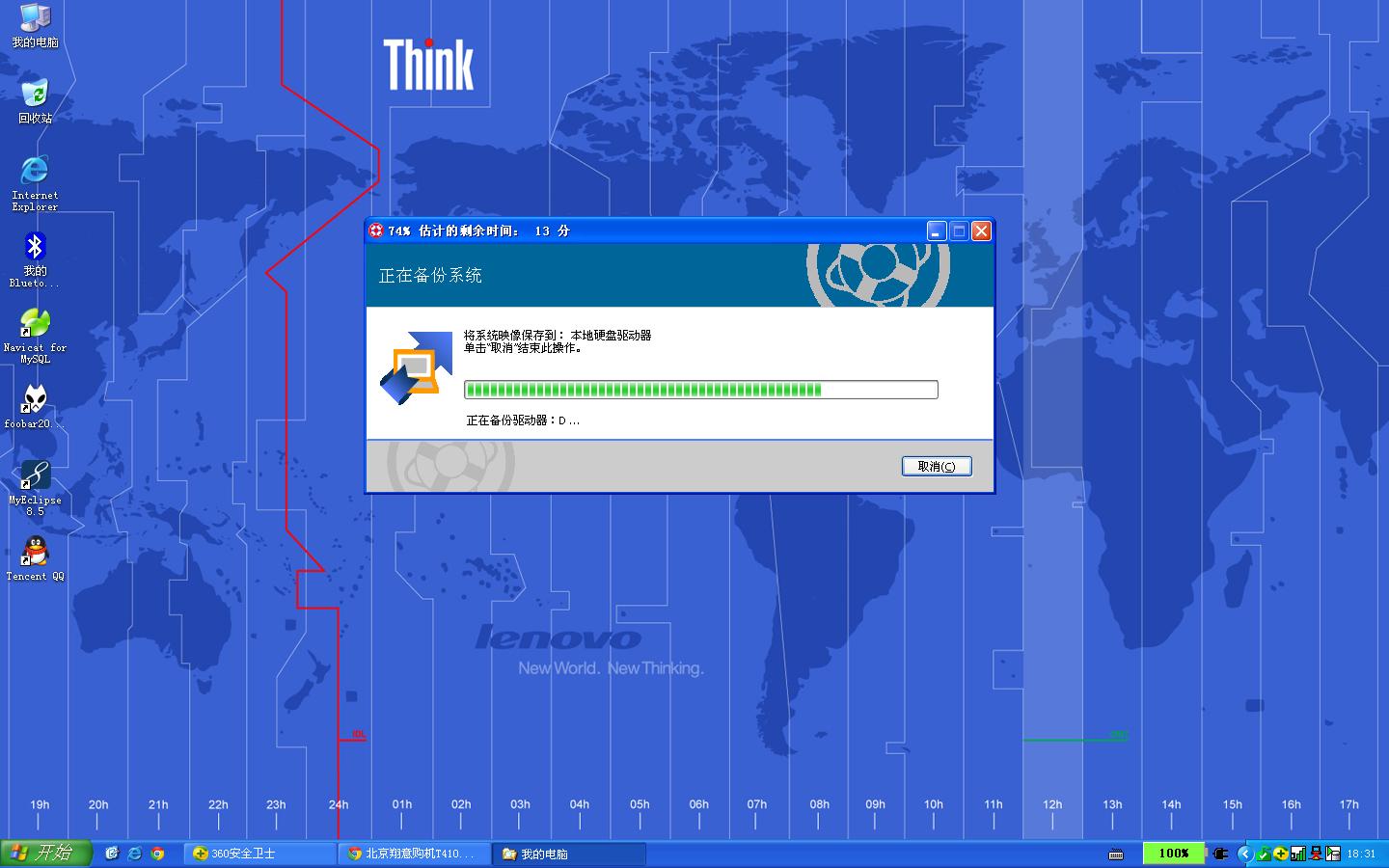The width and height of the screenshot is (1389, 868).
Task: Click the wireless signal bars tray icon
Action: point(1297,854)
